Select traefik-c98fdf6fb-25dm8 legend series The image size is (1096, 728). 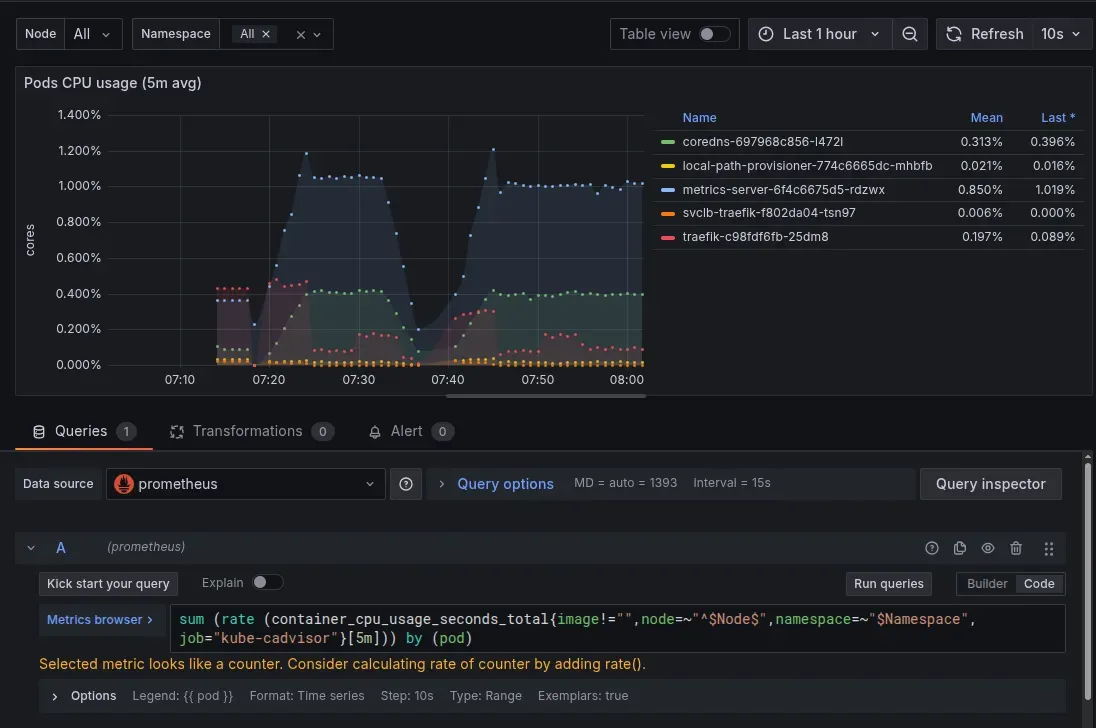(x=755, y=237)
